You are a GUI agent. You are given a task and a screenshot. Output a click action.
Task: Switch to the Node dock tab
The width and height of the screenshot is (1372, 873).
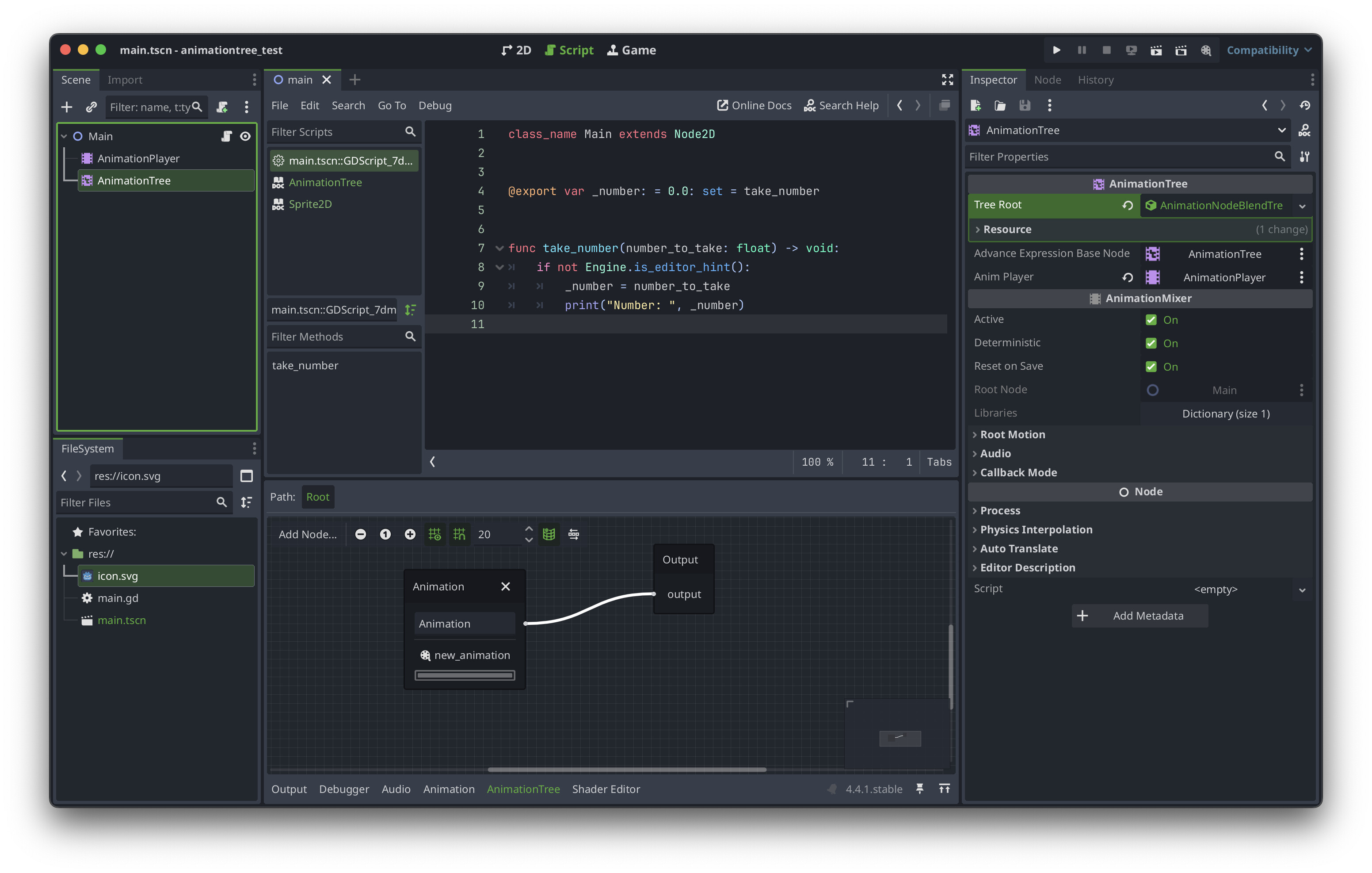click(1047, 79)
